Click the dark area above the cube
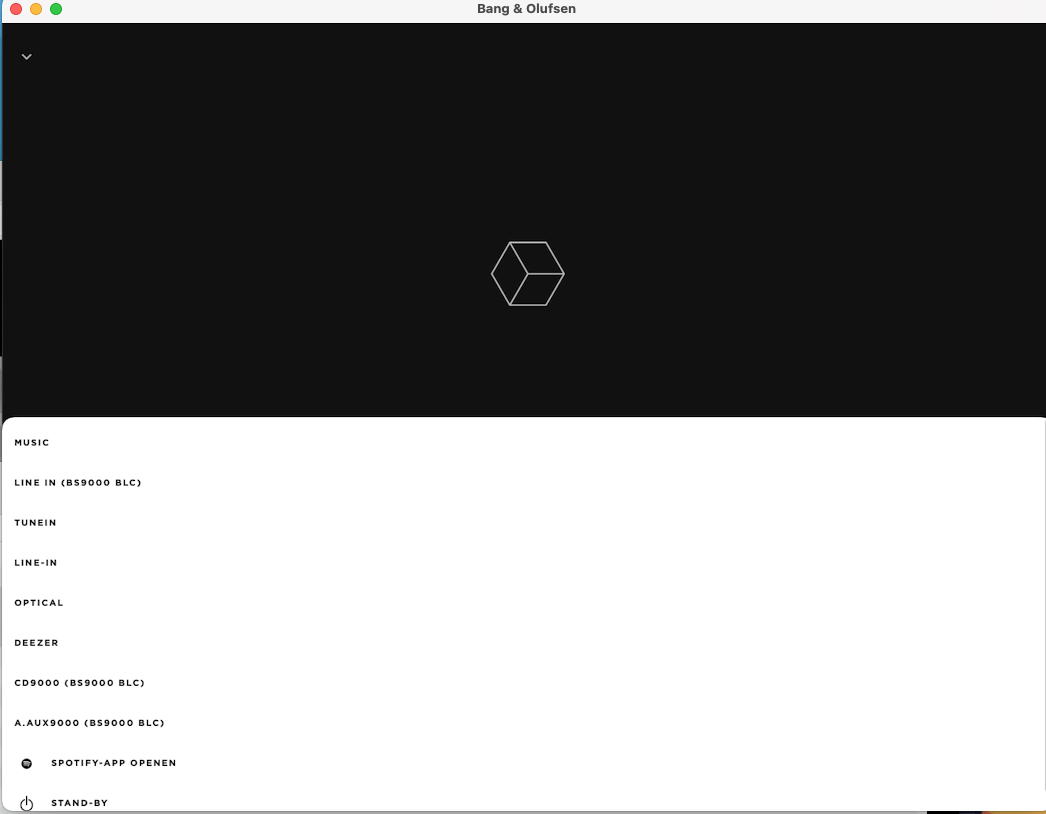This screenshot has height=814, width=1046. 528,140
